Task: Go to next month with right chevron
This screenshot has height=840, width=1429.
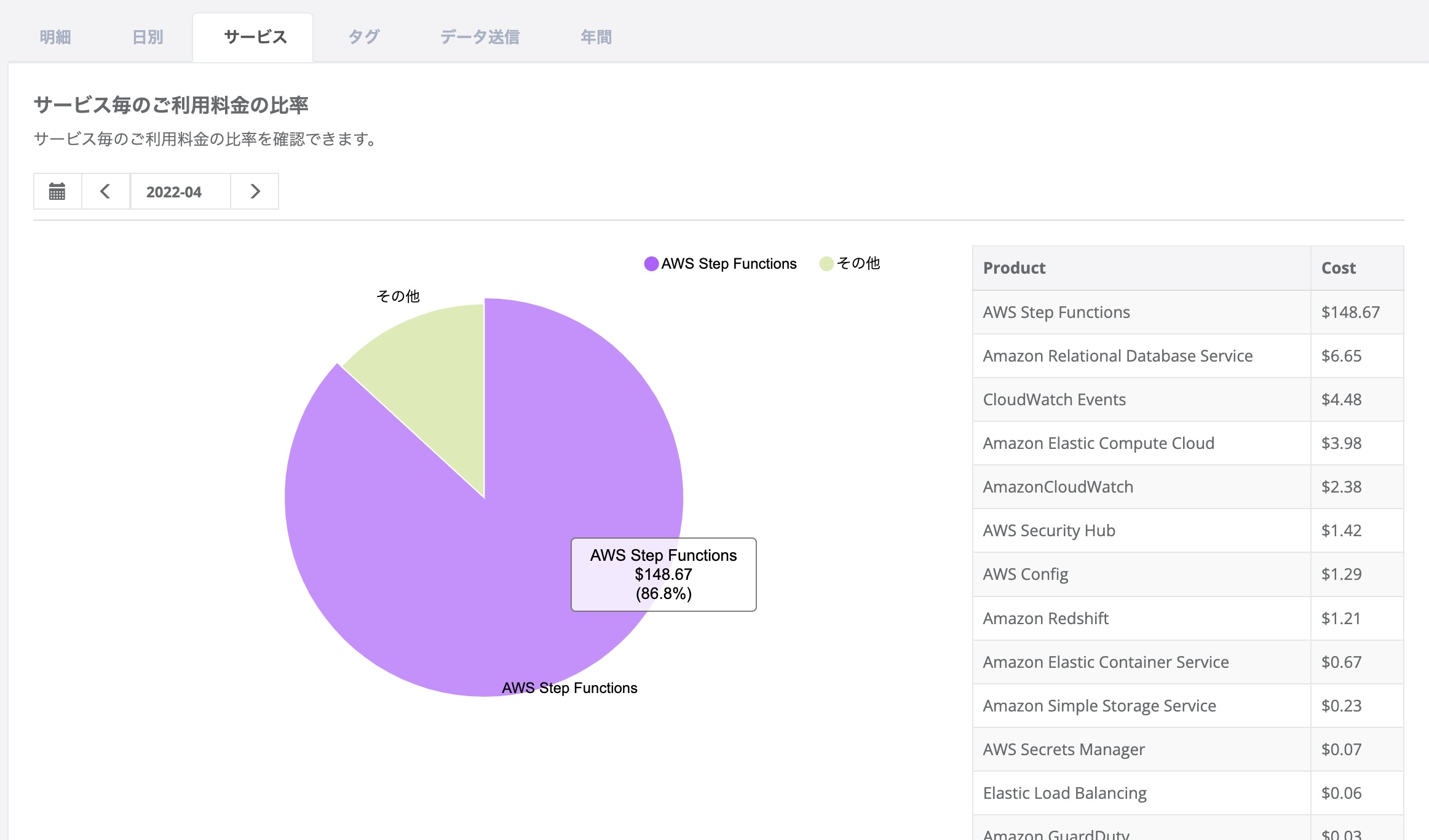Action: click(255, 191)
